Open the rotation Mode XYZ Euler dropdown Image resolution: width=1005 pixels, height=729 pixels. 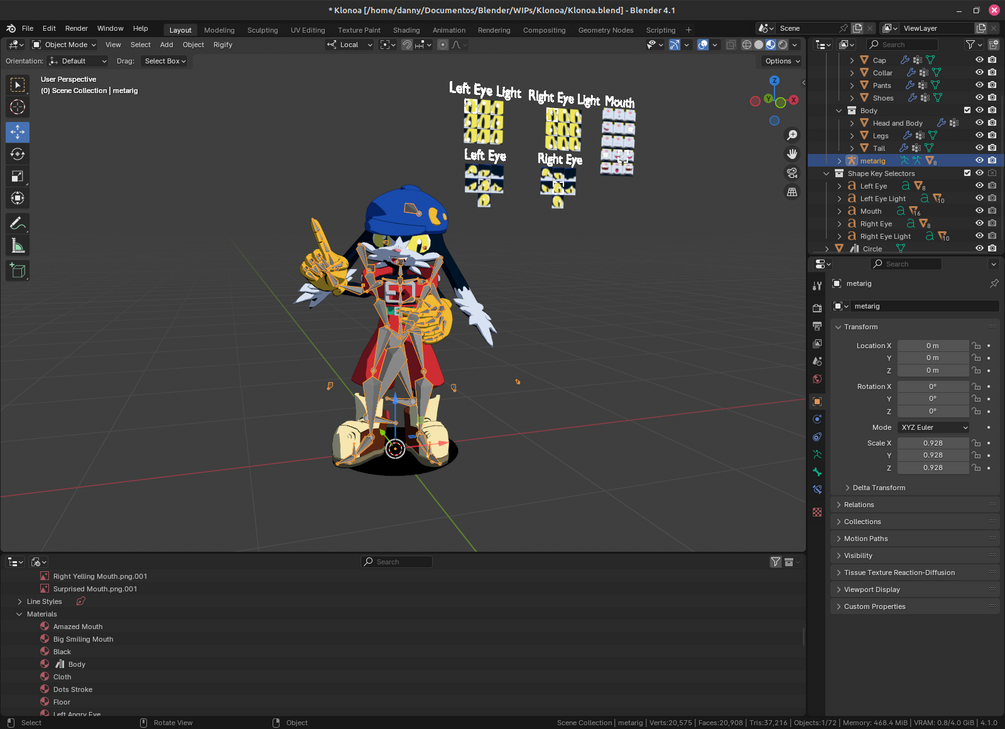(x=933, y=428)
